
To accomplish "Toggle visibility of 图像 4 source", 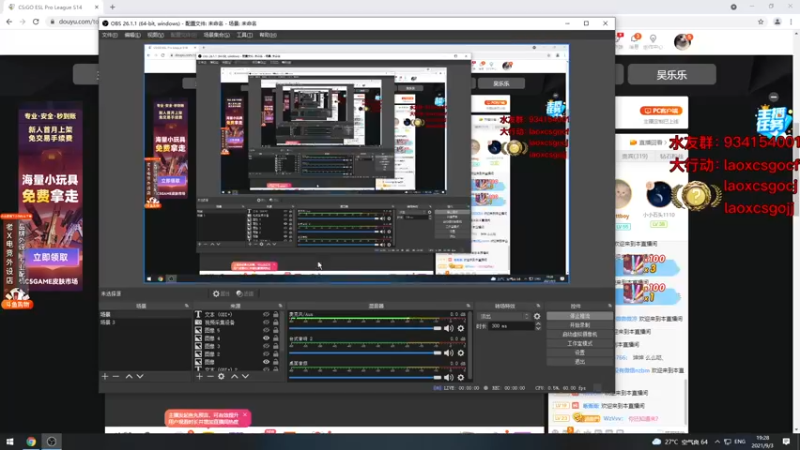I will (x=266, y=338).
